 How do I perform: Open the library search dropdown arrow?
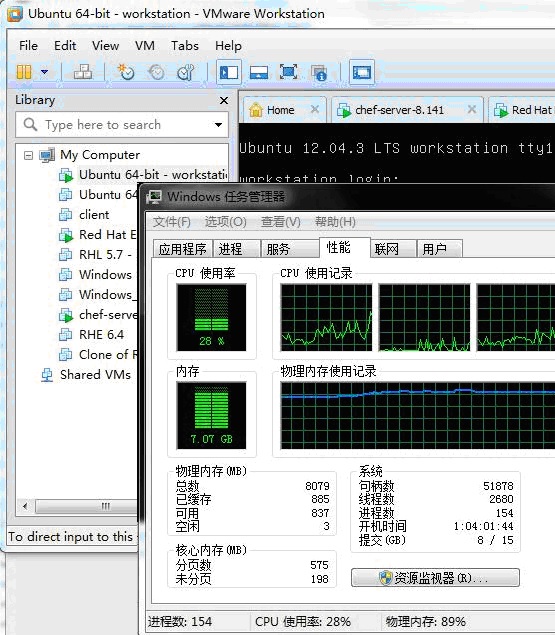click(218, 125)
